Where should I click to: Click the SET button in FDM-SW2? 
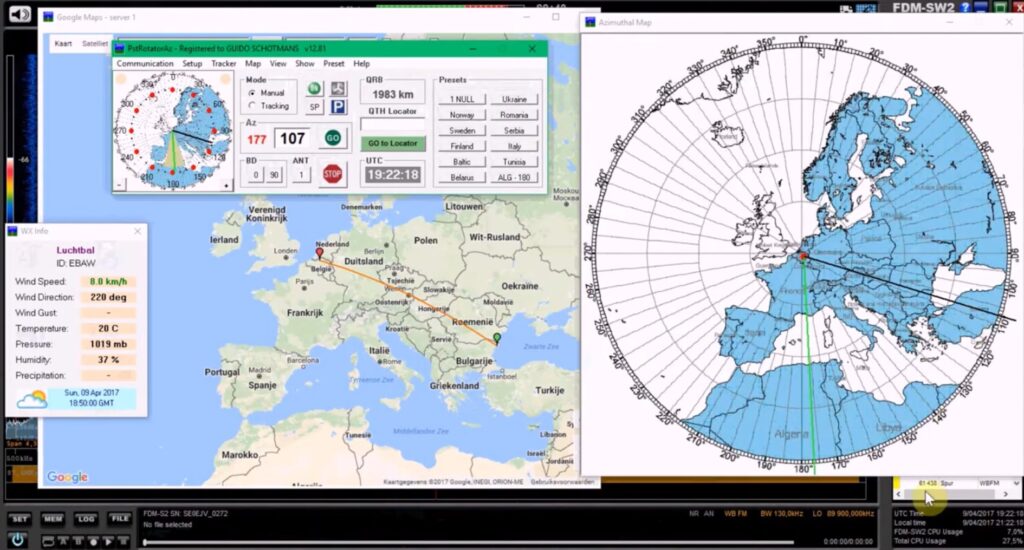[x=20, y=519]
